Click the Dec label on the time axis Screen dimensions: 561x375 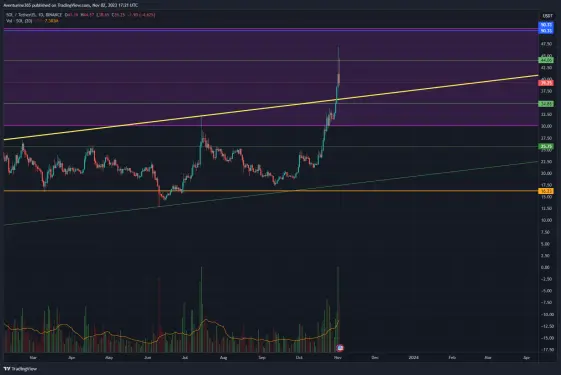(375, 357)
